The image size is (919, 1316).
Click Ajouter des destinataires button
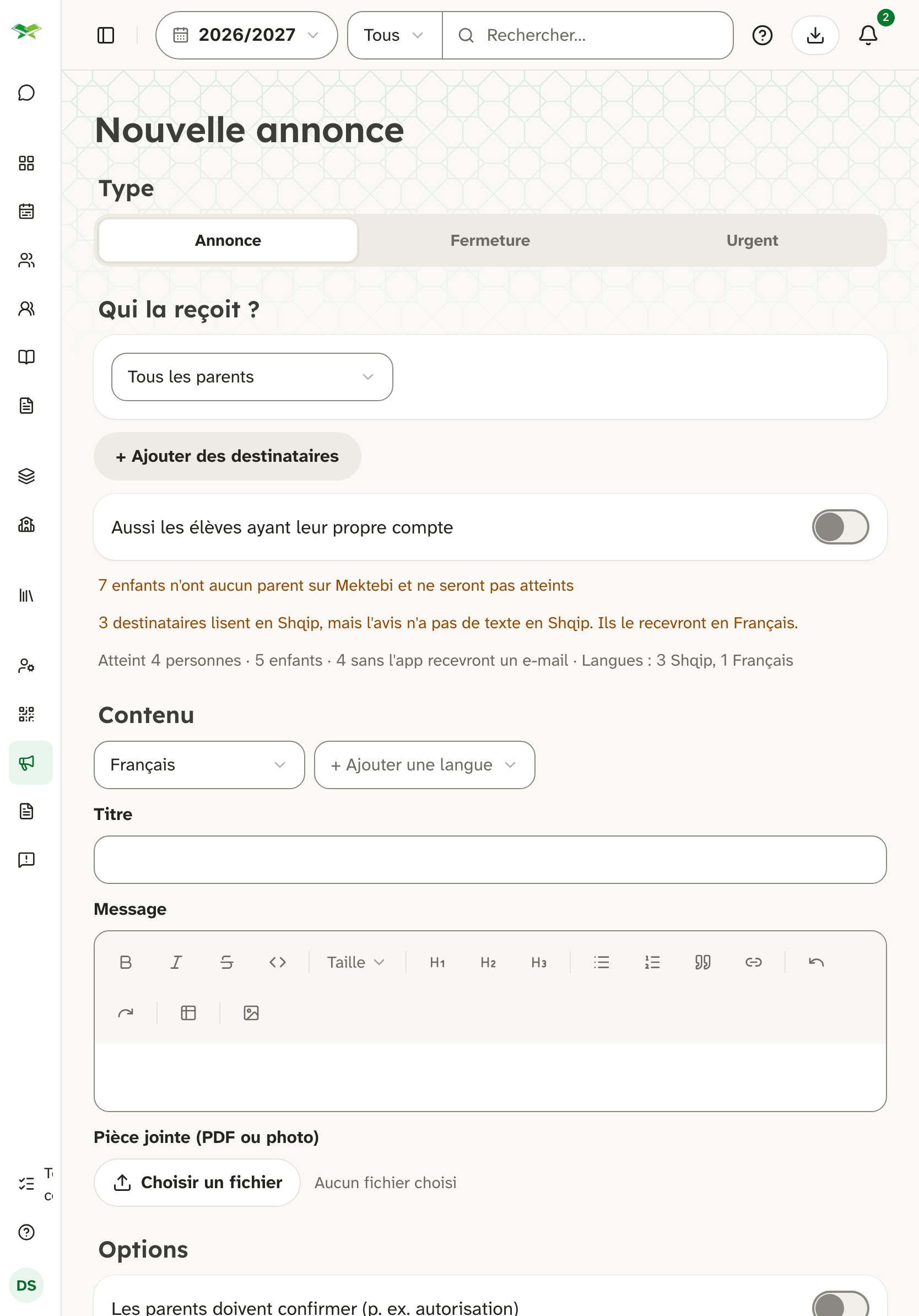[228, 456]
